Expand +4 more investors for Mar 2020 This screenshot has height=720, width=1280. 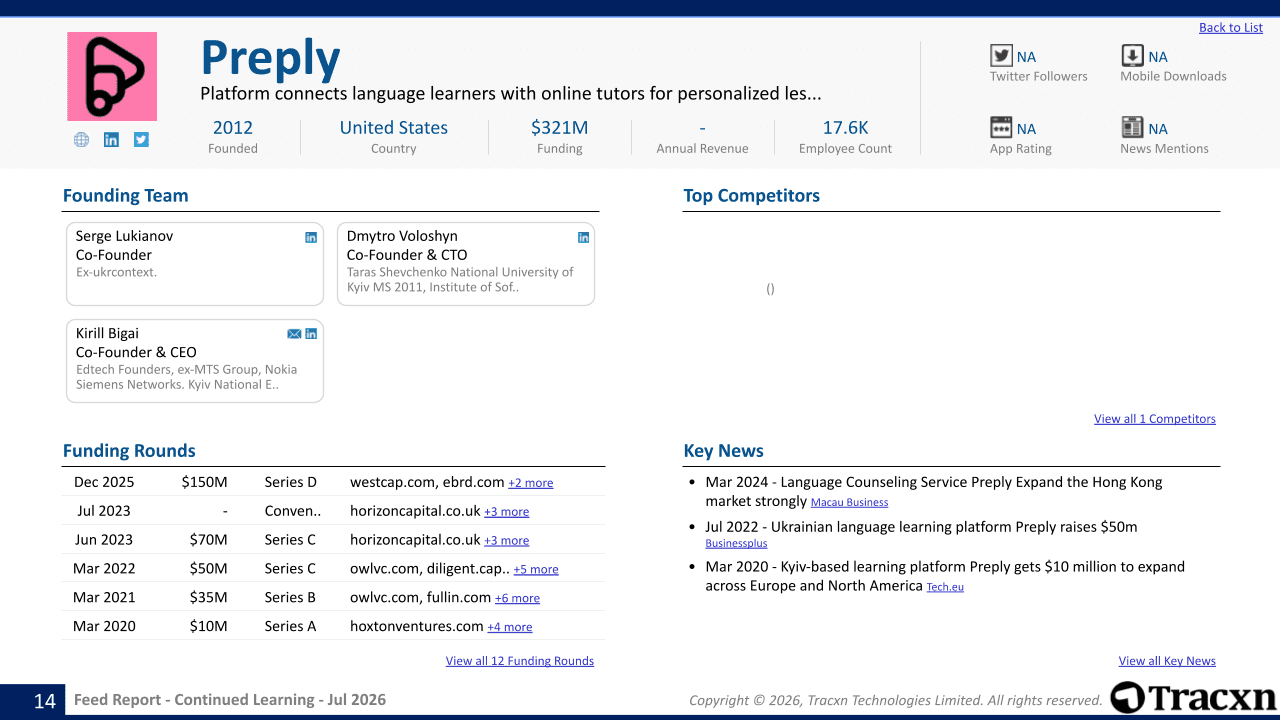point(510,628)
